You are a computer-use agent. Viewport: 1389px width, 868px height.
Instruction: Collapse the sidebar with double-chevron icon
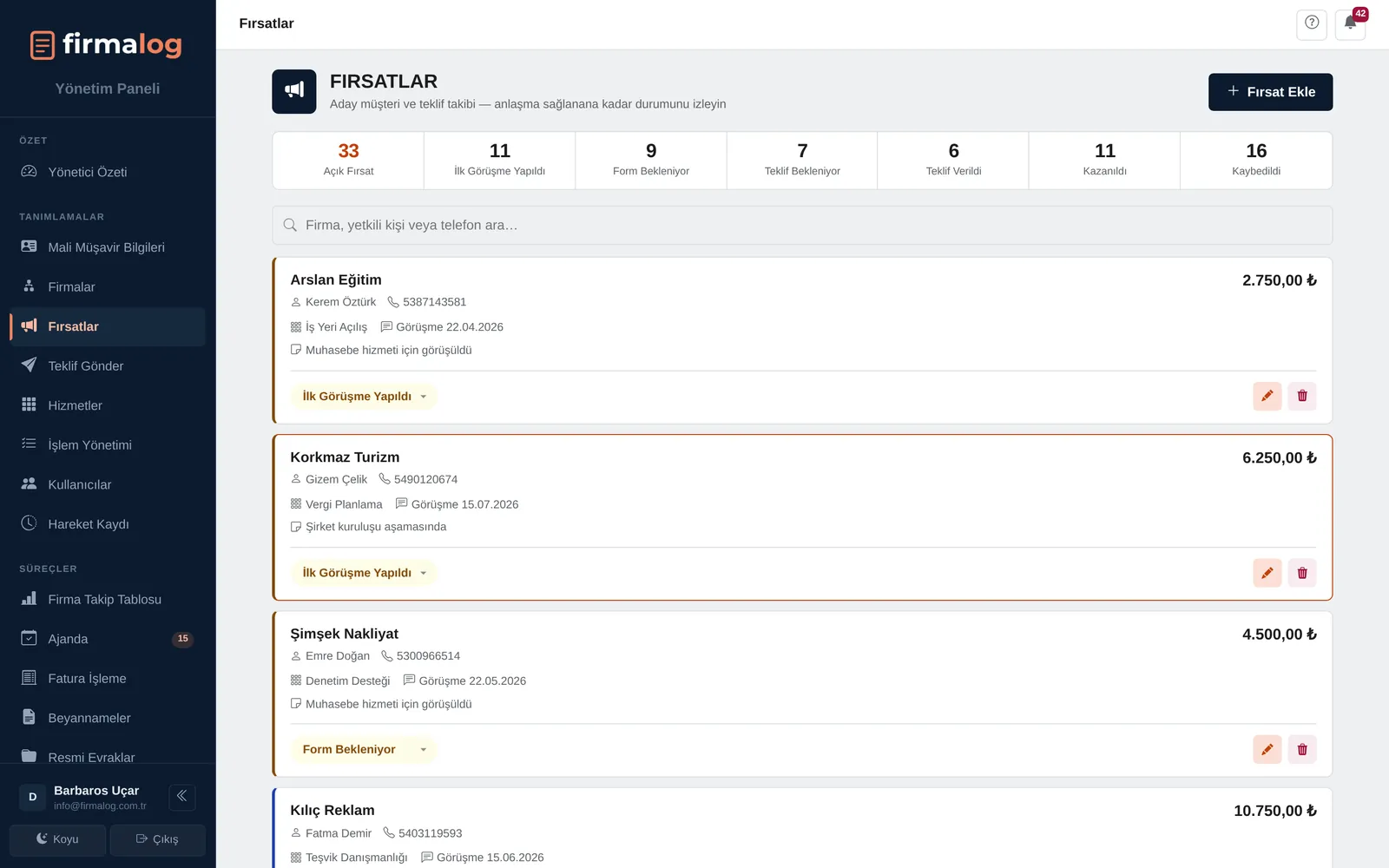click(x=182, y=796)
